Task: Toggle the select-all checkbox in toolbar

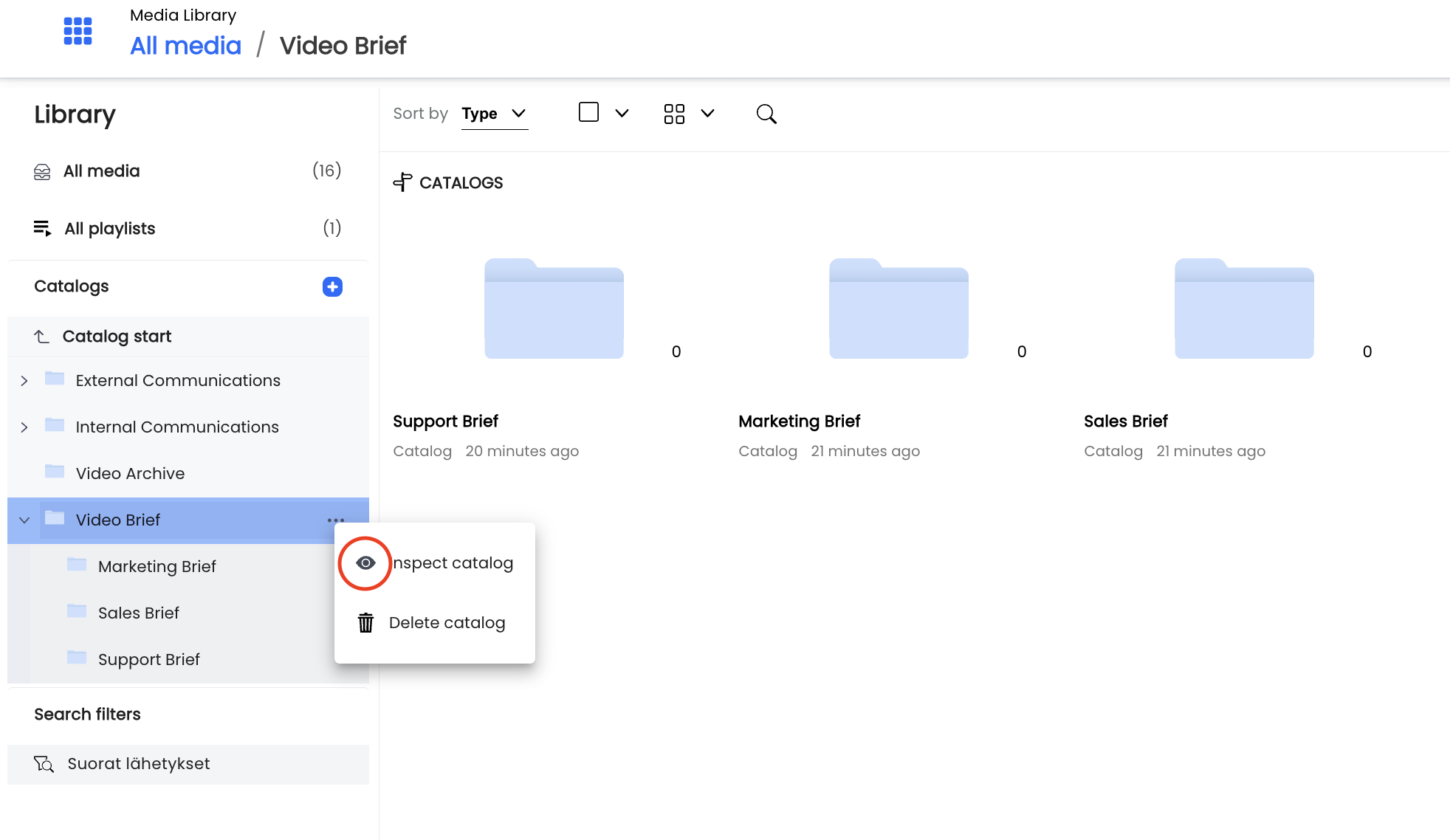Action: (588, 112)
